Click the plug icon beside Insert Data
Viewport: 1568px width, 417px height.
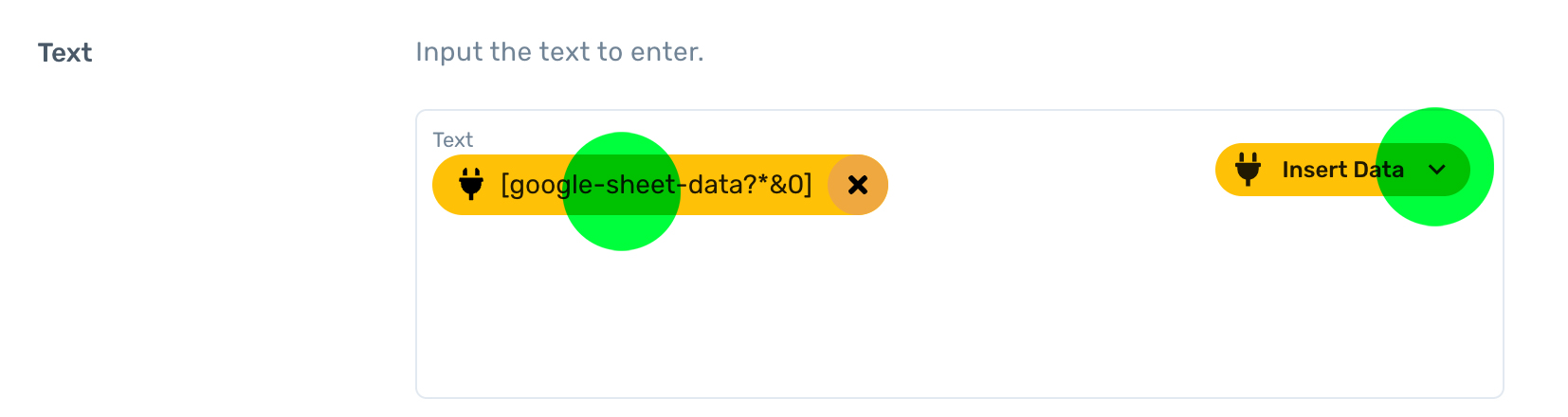[x=1248, y=170]
